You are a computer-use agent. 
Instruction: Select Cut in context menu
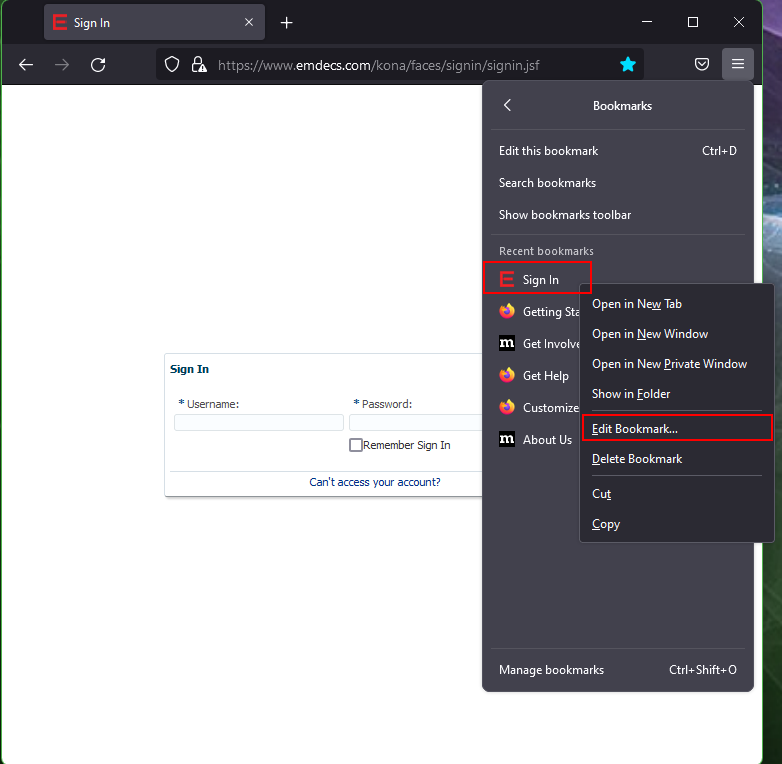[676, 493]
